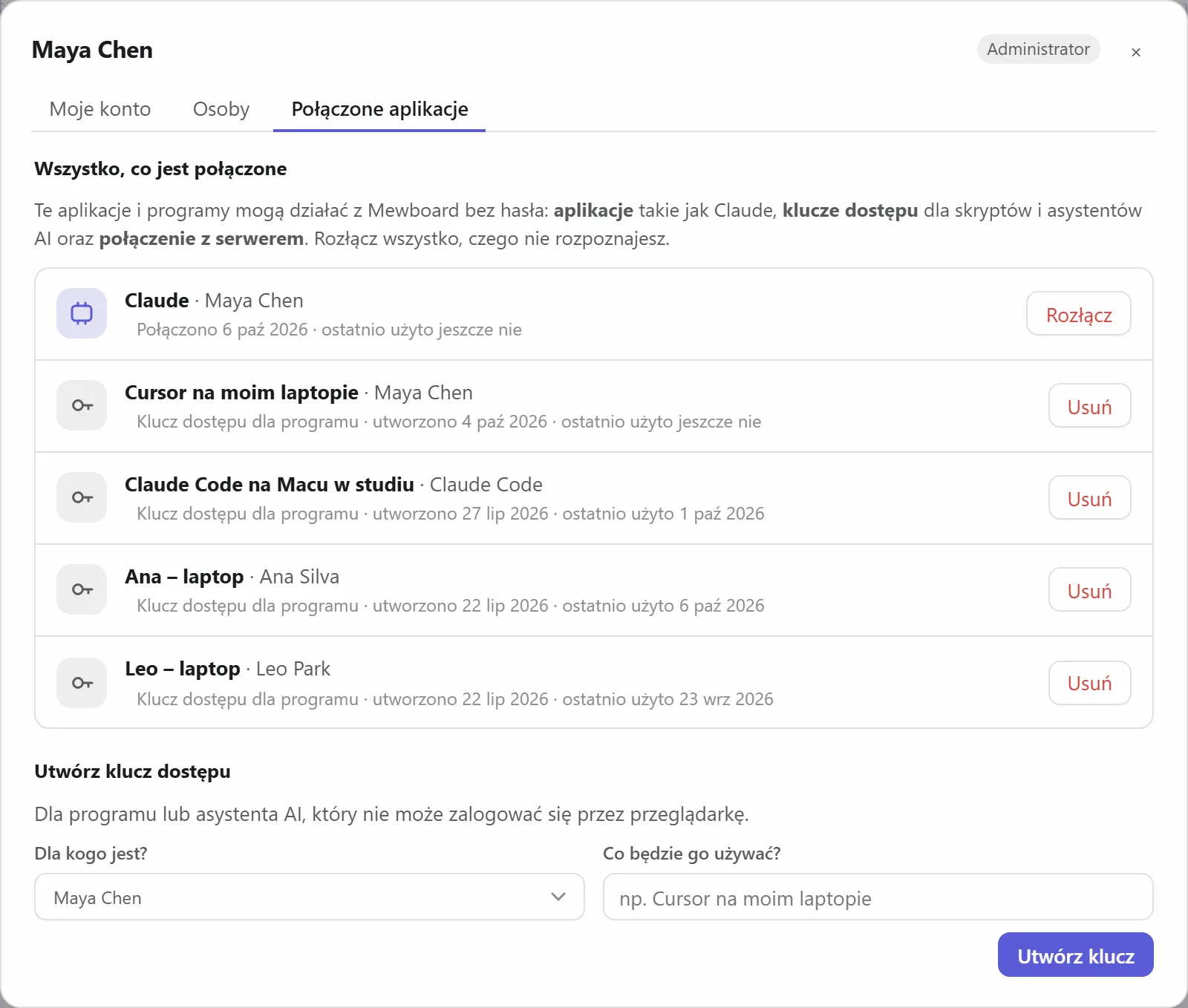Open the Osoby tab
The height and width of the screenshot is (1008, 1188).
(221, 109)
